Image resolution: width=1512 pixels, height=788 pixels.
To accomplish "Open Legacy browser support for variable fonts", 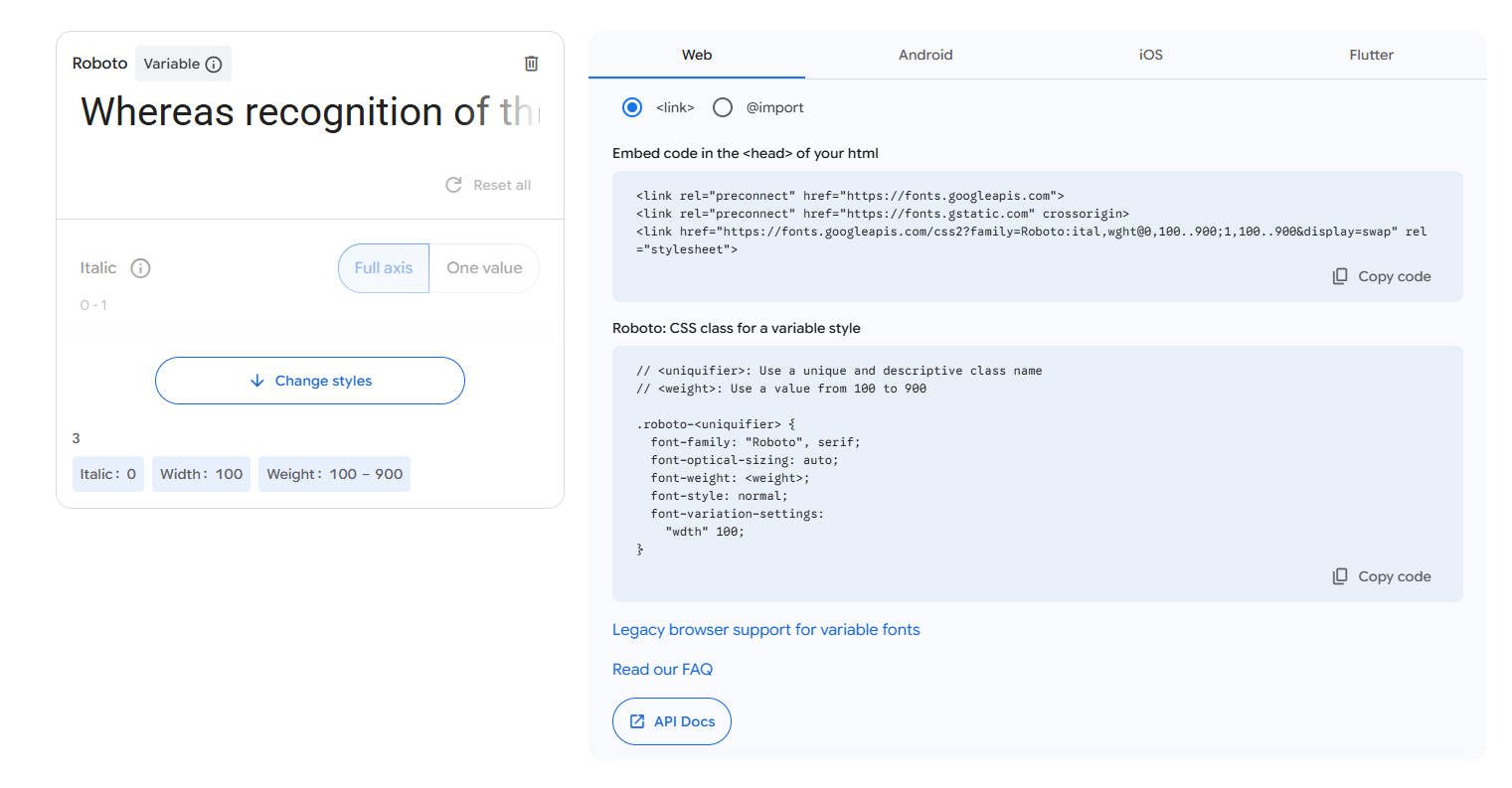I will [x=765, y=630].
